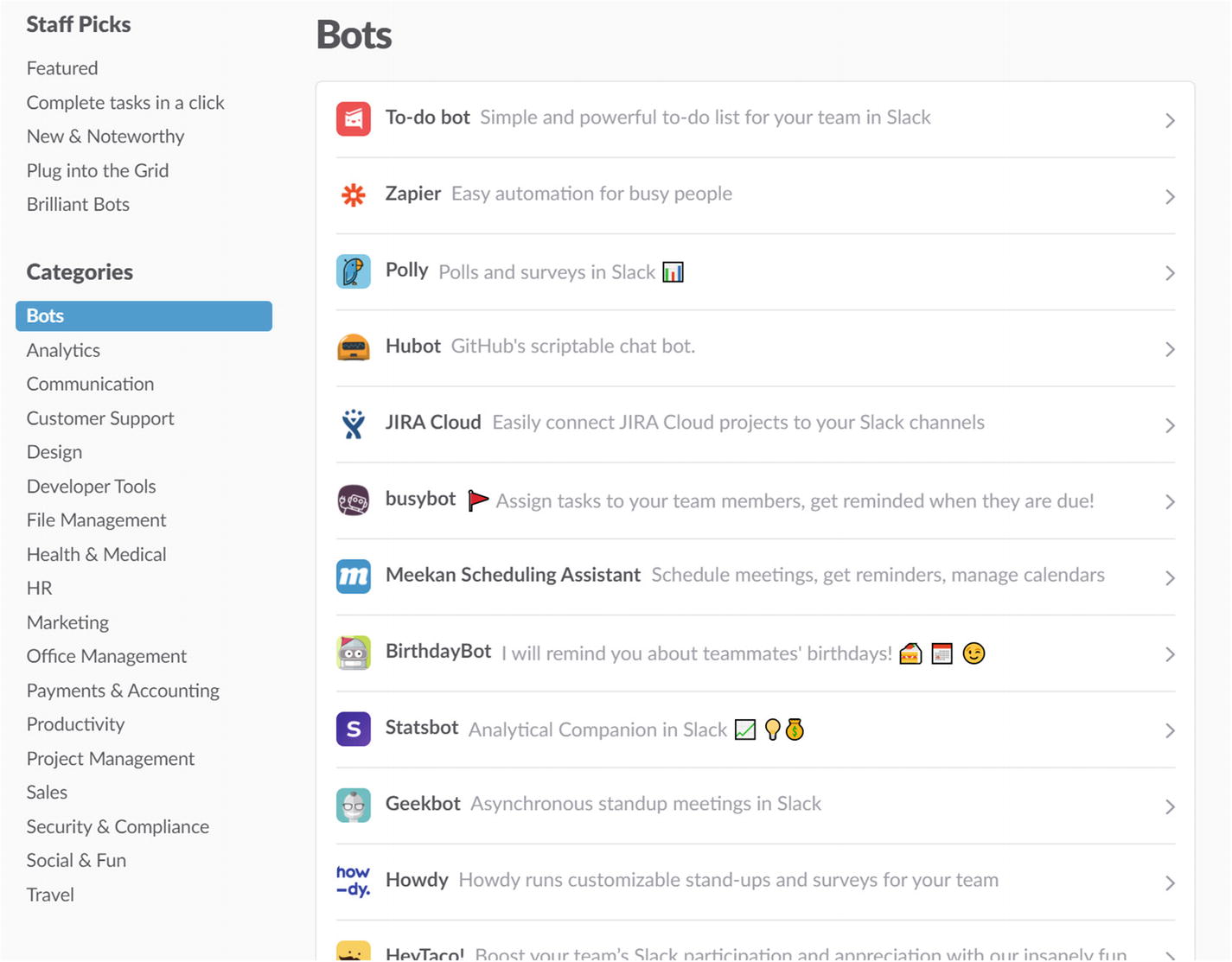The width and height of the screenshot is (1232, 962).
Task: Click the Meekan Scheduling Assistant name
Action: pos(514,575)
